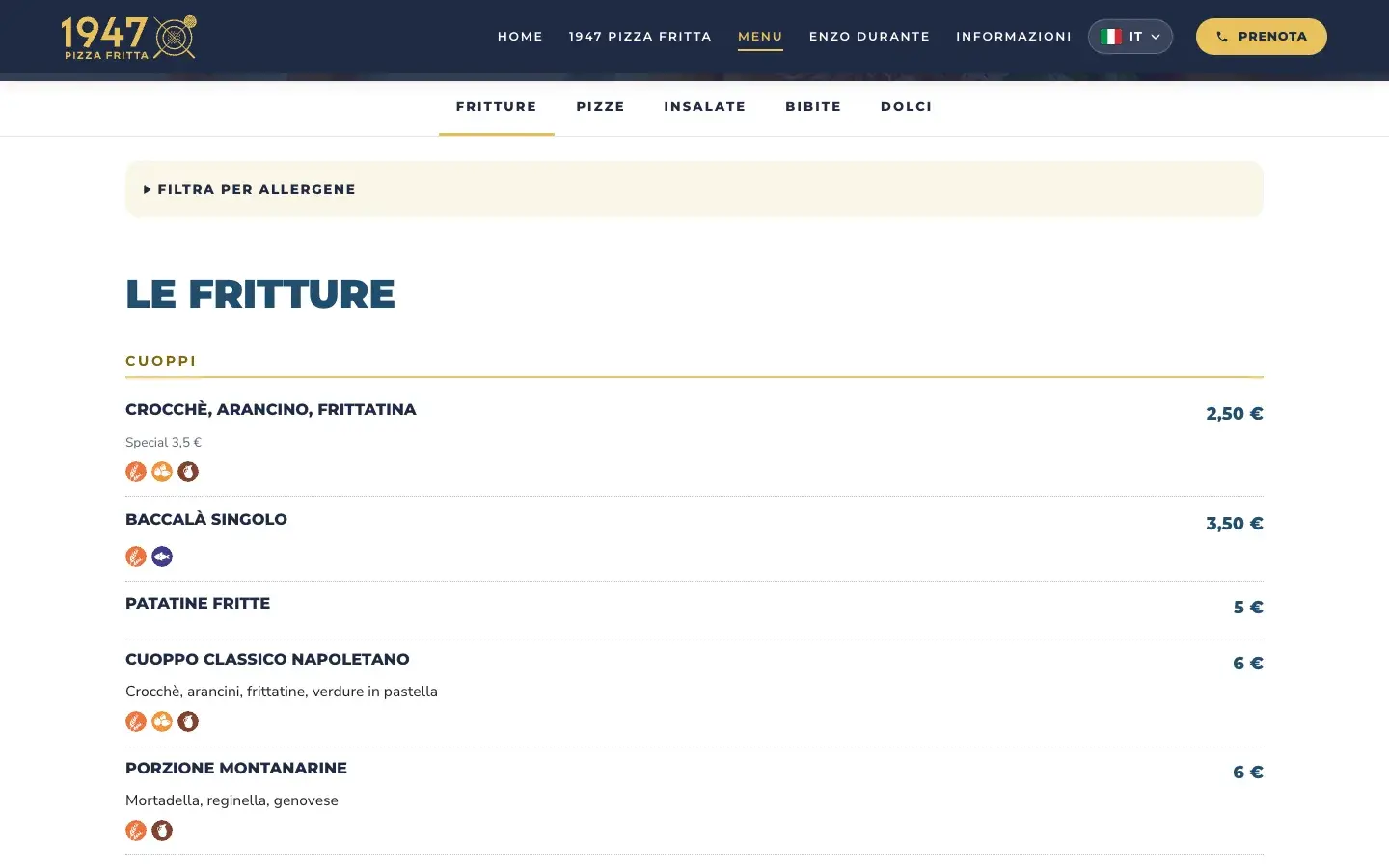Click the Italian flag icon in the header
The image size is (1389, 868).
(1111, 37)
